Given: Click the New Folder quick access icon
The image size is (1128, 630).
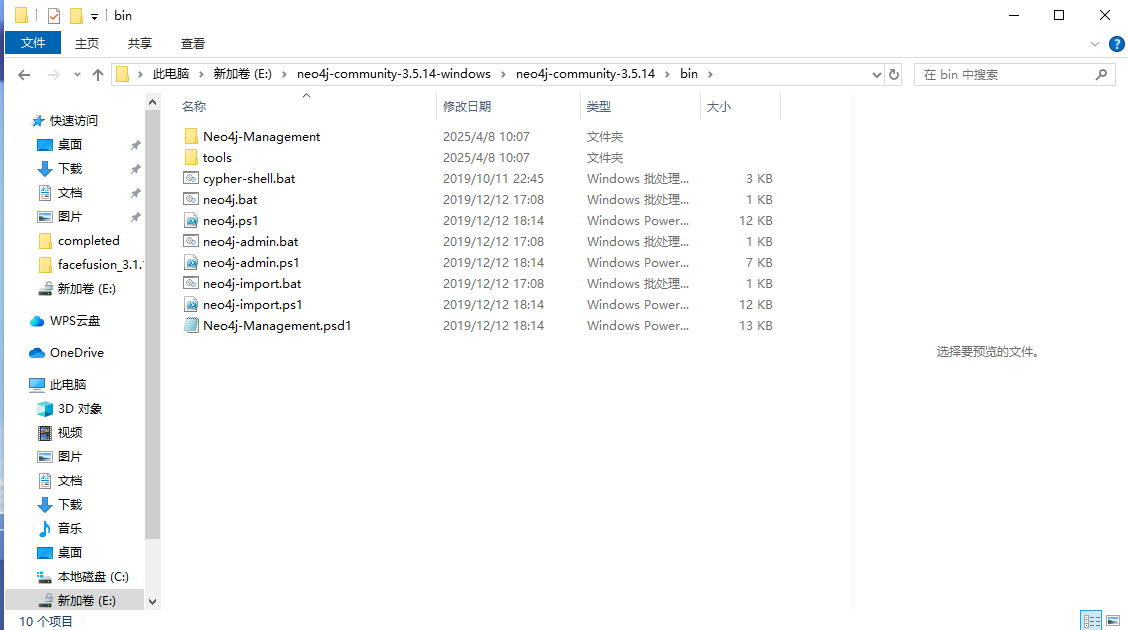Looking at the screenshot, I should 76,15.
